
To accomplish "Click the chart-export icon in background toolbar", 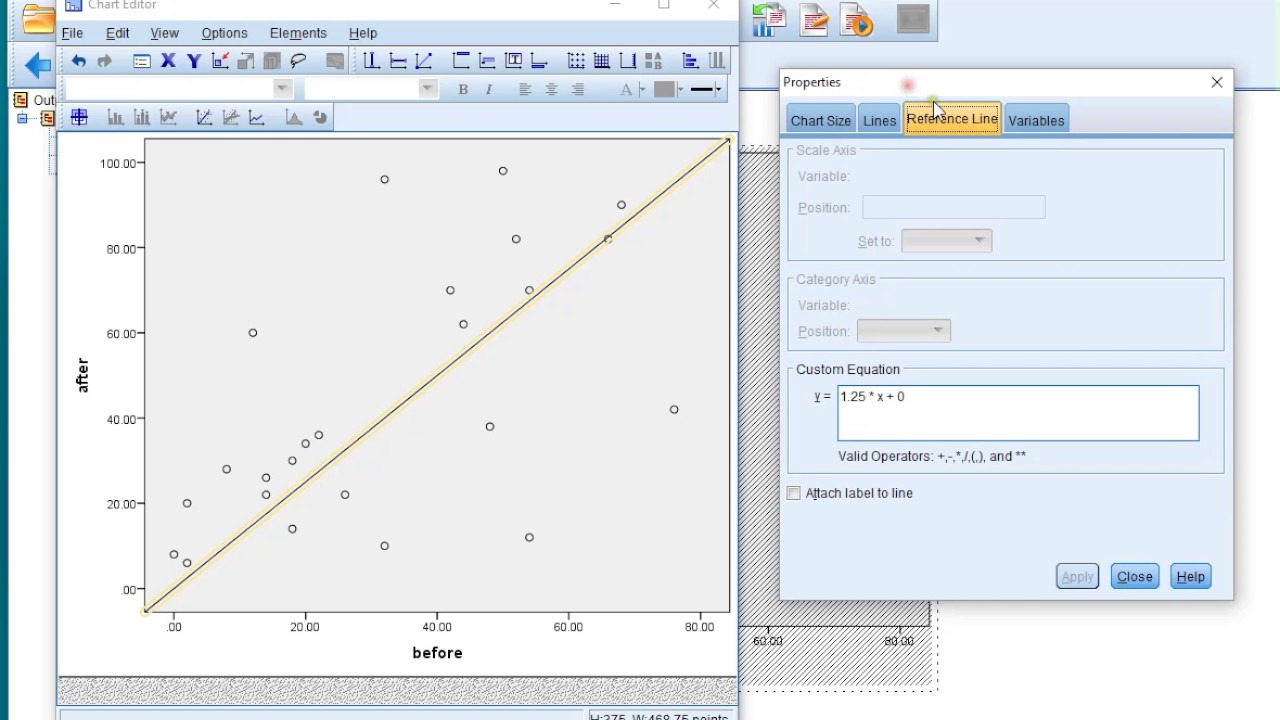I will click(769, 19).
